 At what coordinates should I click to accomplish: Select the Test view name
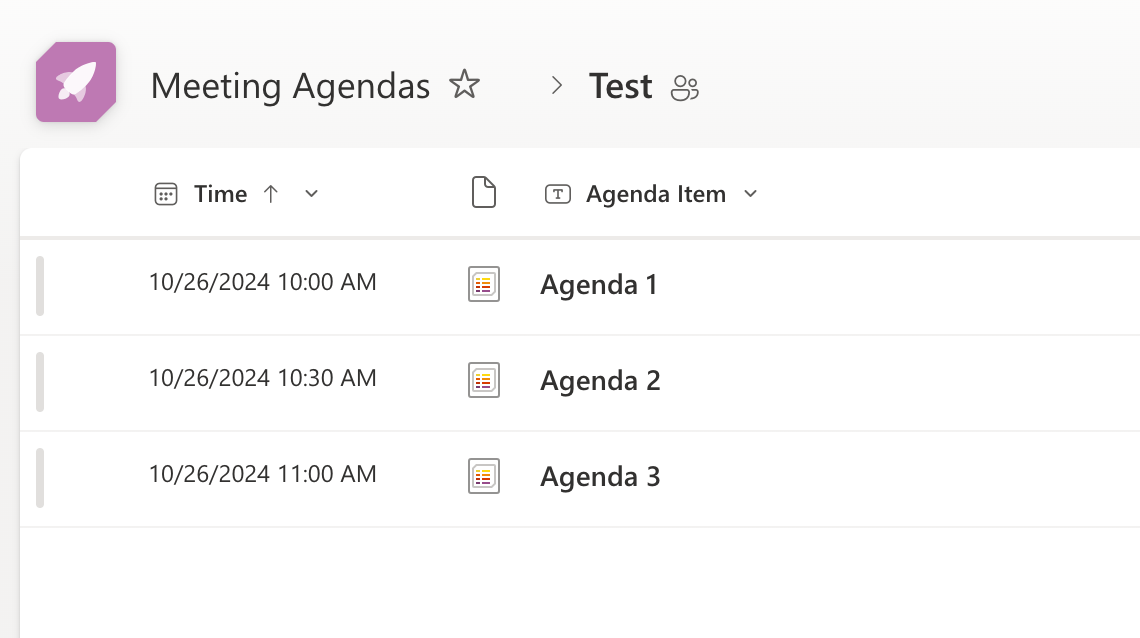click(x=620, y=86)
